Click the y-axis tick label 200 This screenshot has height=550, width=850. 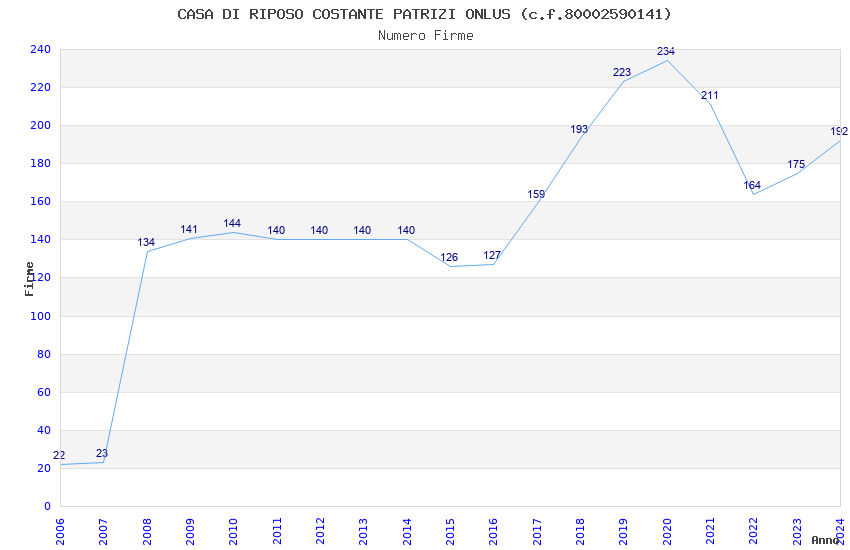41,125
